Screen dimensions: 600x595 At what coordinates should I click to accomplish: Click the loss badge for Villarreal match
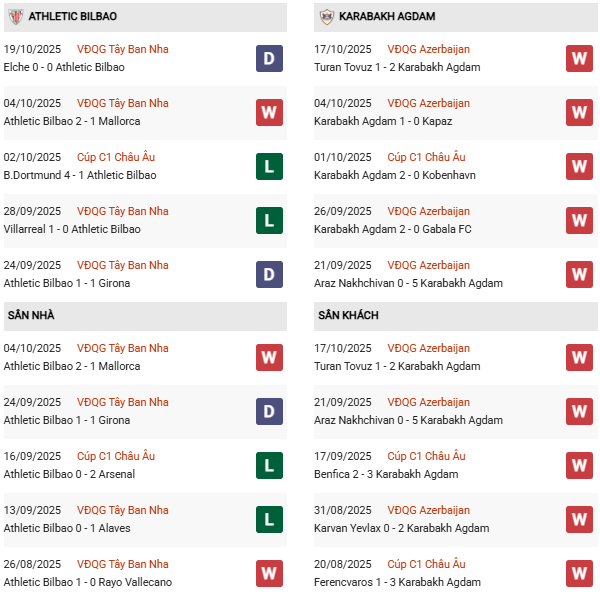click(269, 220)
